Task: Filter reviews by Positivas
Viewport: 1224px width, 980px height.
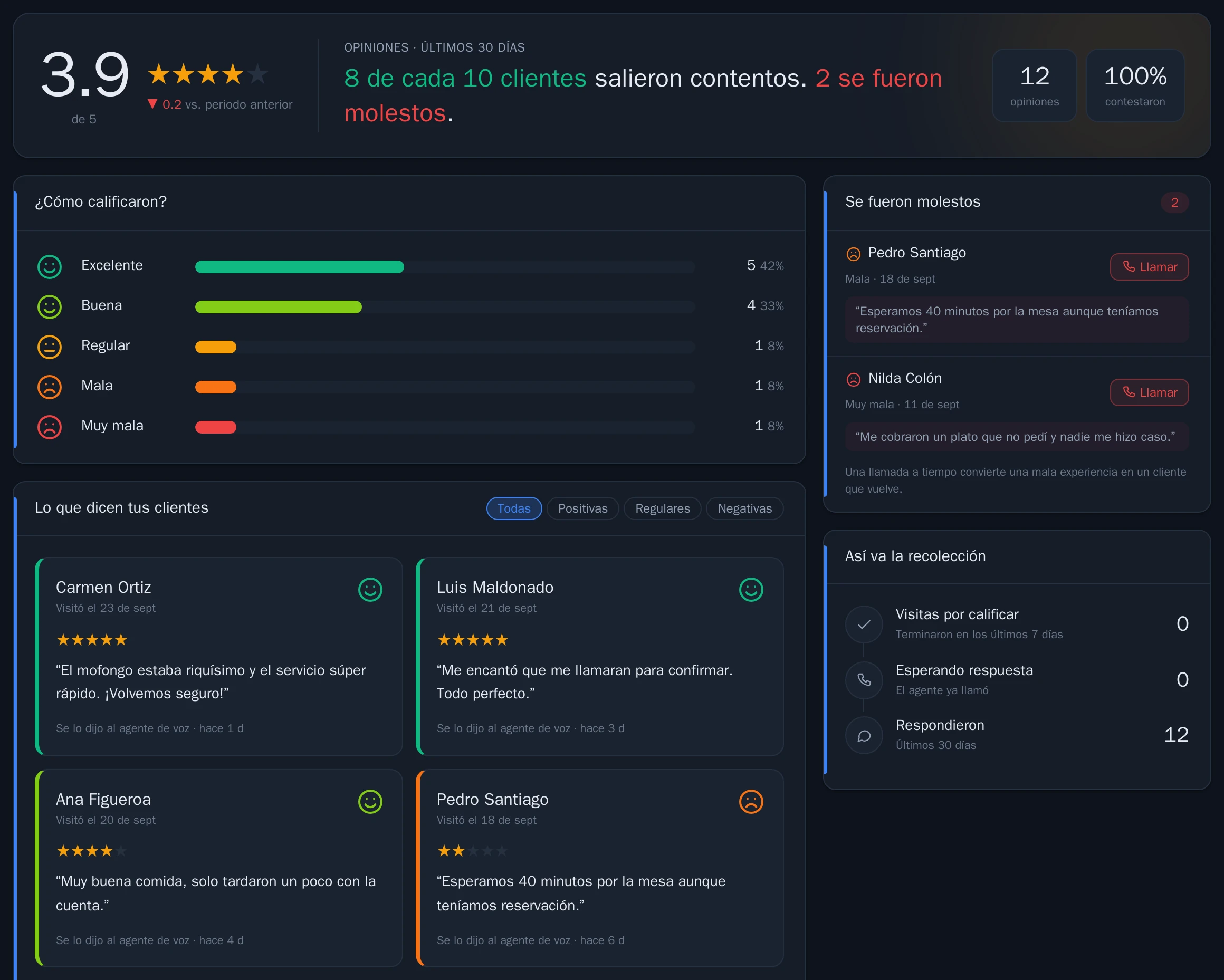Action: (x=582, y=508)
